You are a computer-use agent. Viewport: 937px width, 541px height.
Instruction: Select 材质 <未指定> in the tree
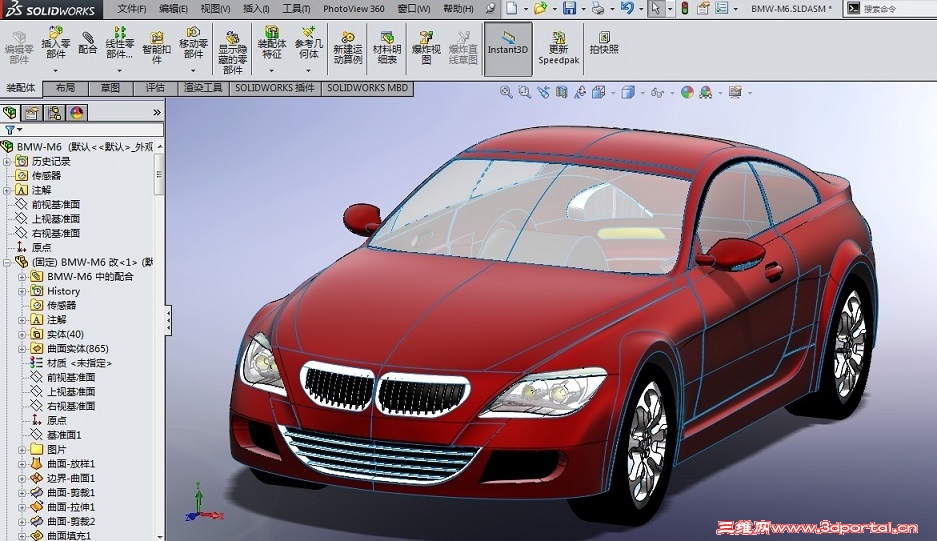pos(79,363)
